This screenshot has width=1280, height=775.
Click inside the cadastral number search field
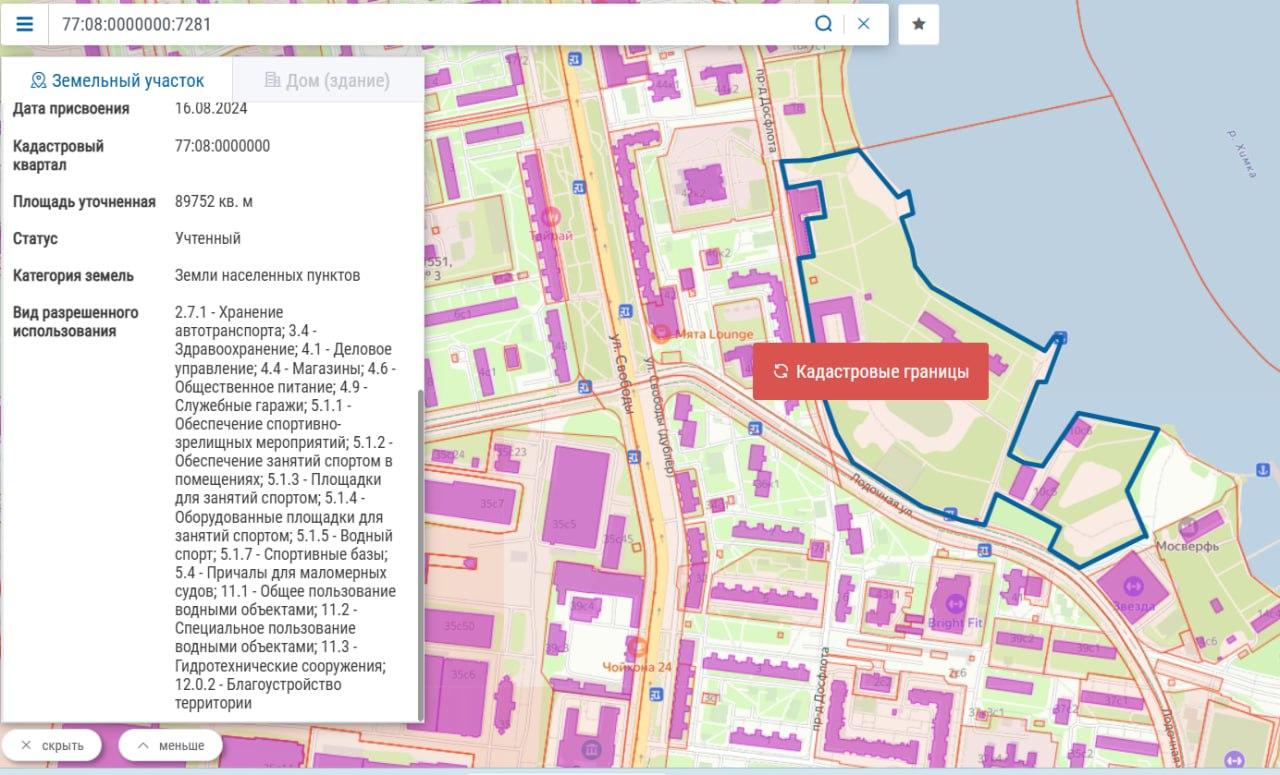(430, 24)
